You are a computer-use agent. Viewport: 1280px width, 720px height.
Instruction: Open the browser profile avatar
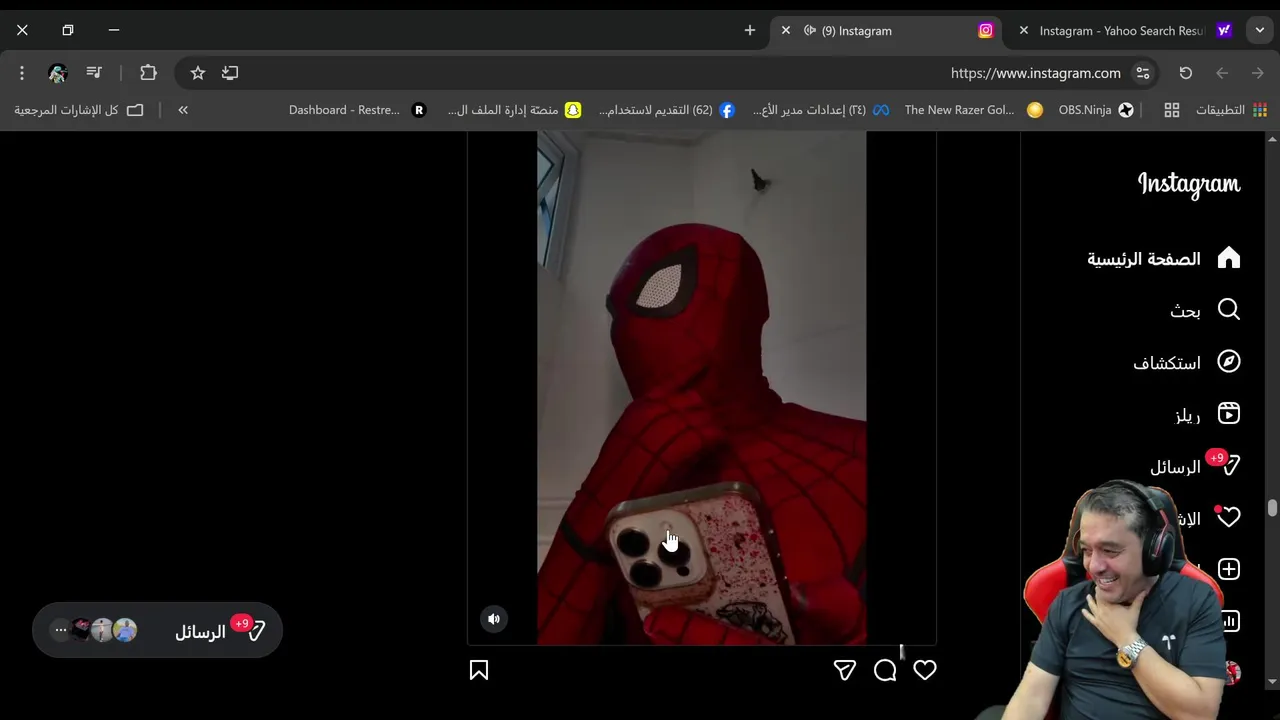pyautogui.click(x=58, y=73)
